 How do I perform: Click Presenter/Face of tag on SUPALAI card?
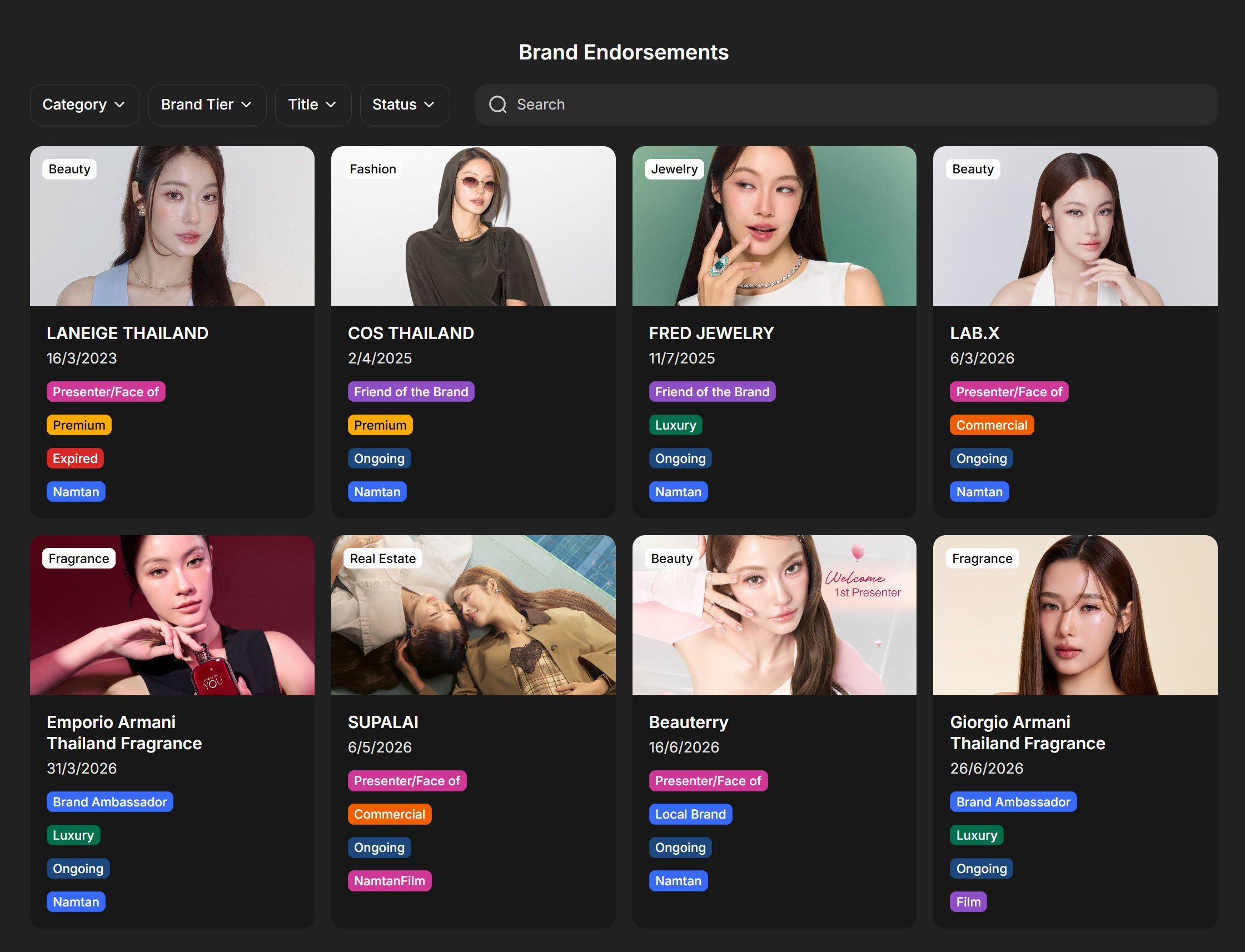pyautogui.click(x=407, y=781)
